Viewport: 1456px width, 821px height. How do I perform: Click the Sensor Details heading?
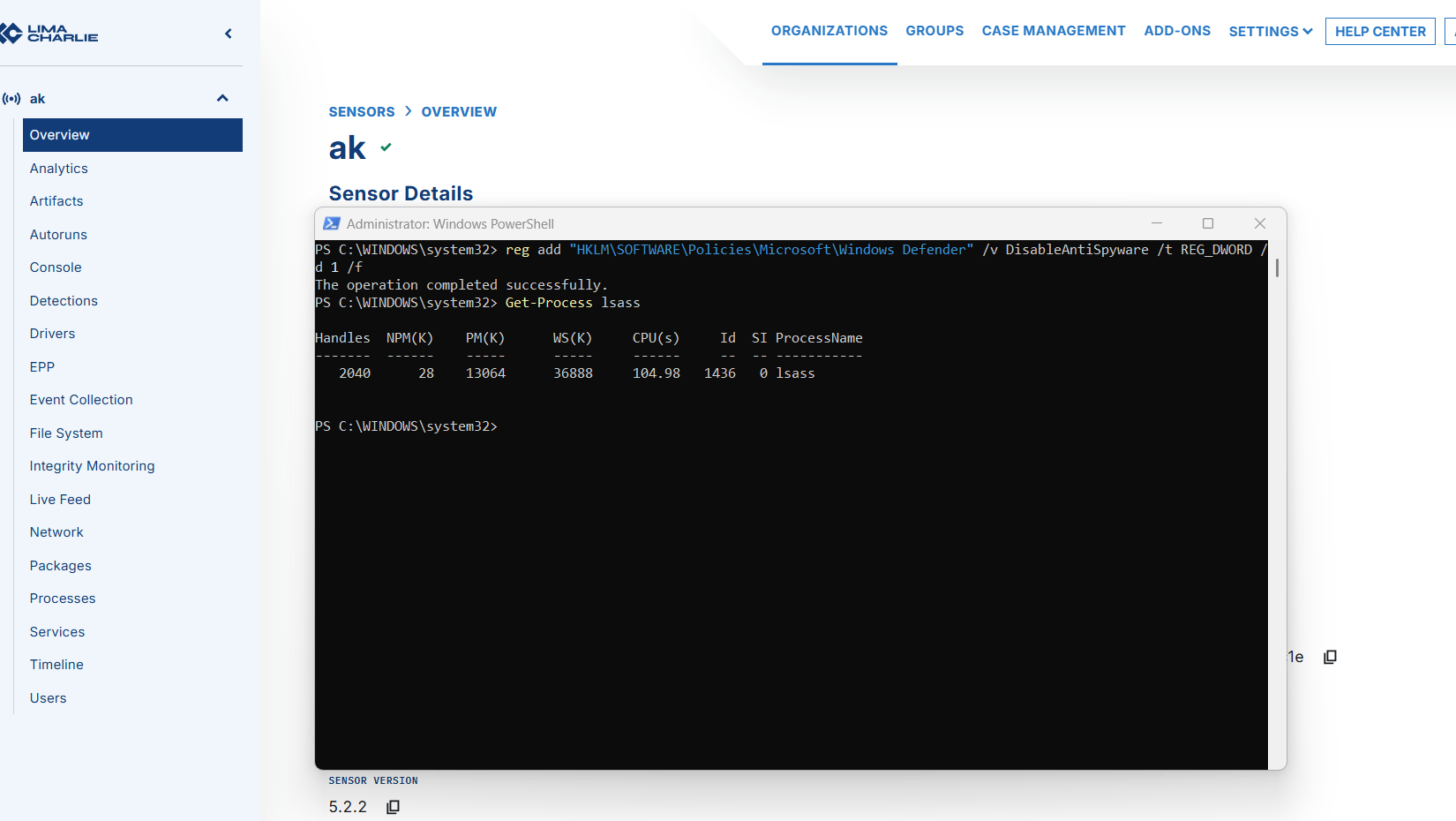click(x=401, y=193)
